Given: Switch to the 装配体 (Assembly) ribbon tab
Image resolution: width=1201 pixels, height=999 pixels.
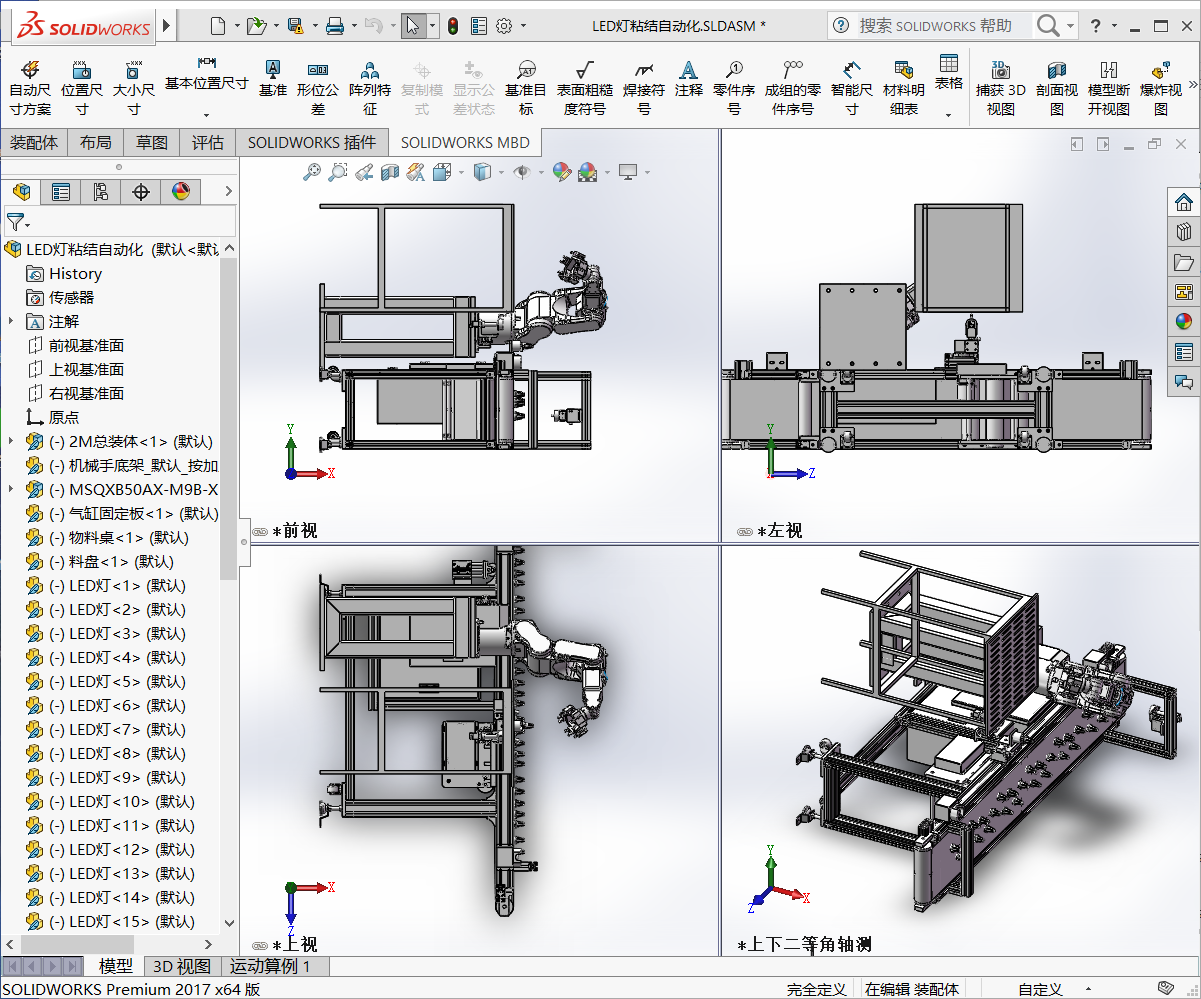Looking at the screenshot, I should [x=34, y=142].
